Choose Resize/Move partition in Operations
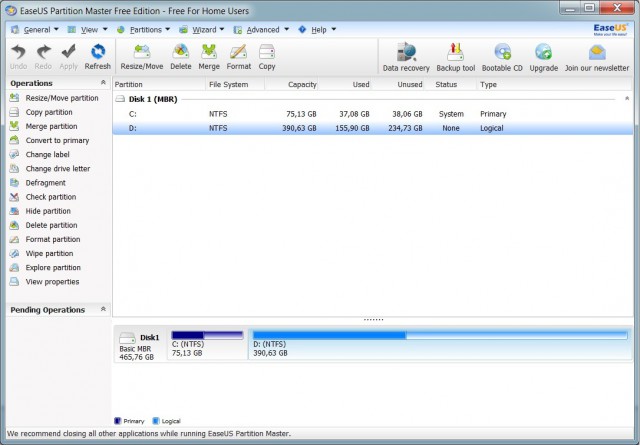This screenshot has height=445, width=640. tap(54, 98)
